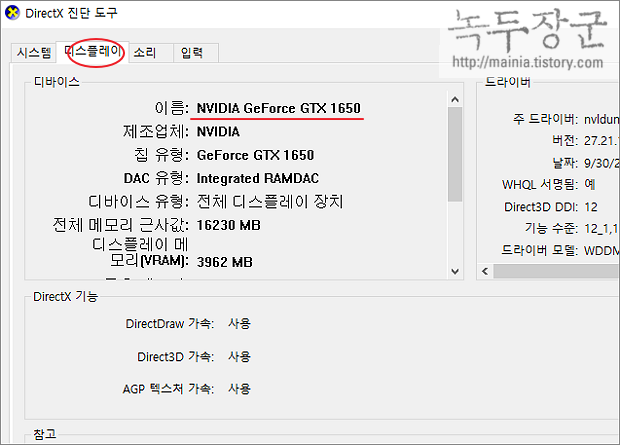Click the Direct3D 가속 status 사용
The width and height of the screenshot is (620, 445).
[239, 356]
